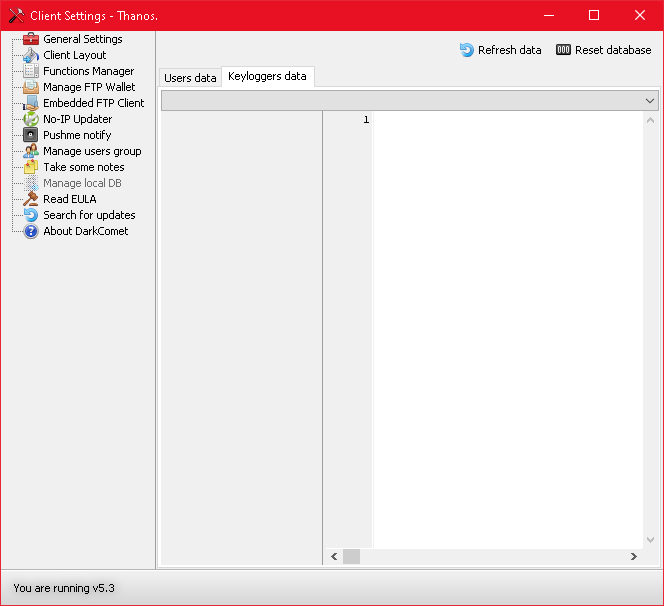Select Read EULA entry

click(69, 199)
